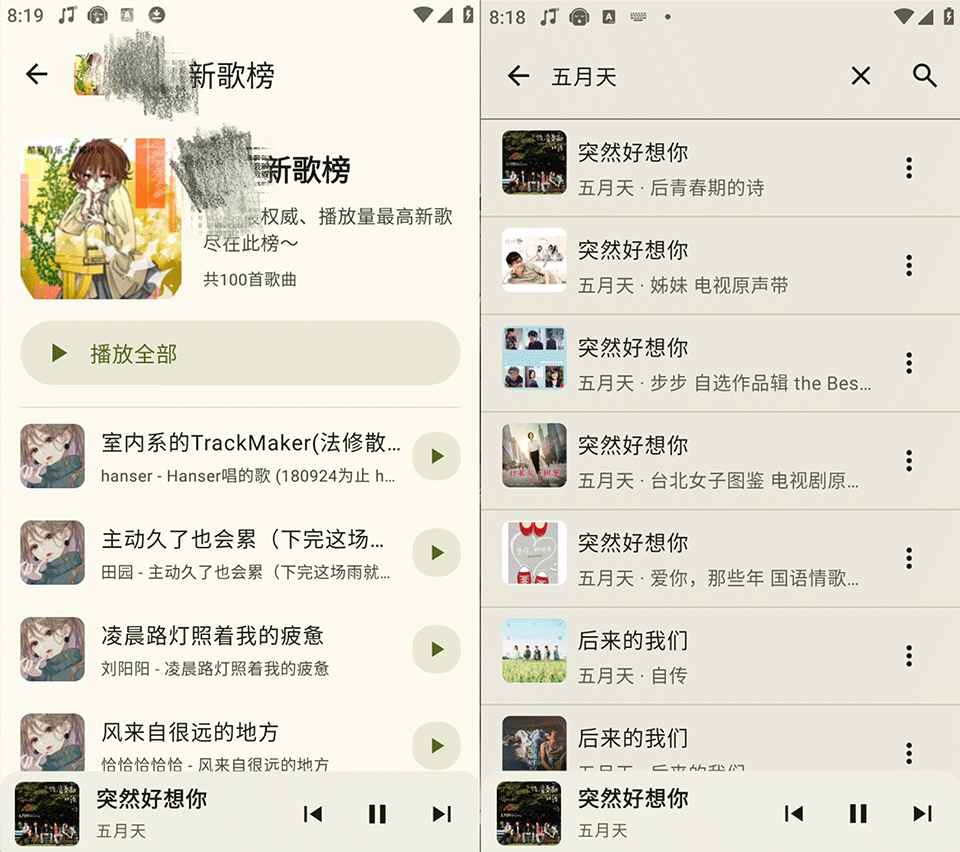960x852 pixels.
Task: Play 风来自很远的地方 track
Action: 437,746
